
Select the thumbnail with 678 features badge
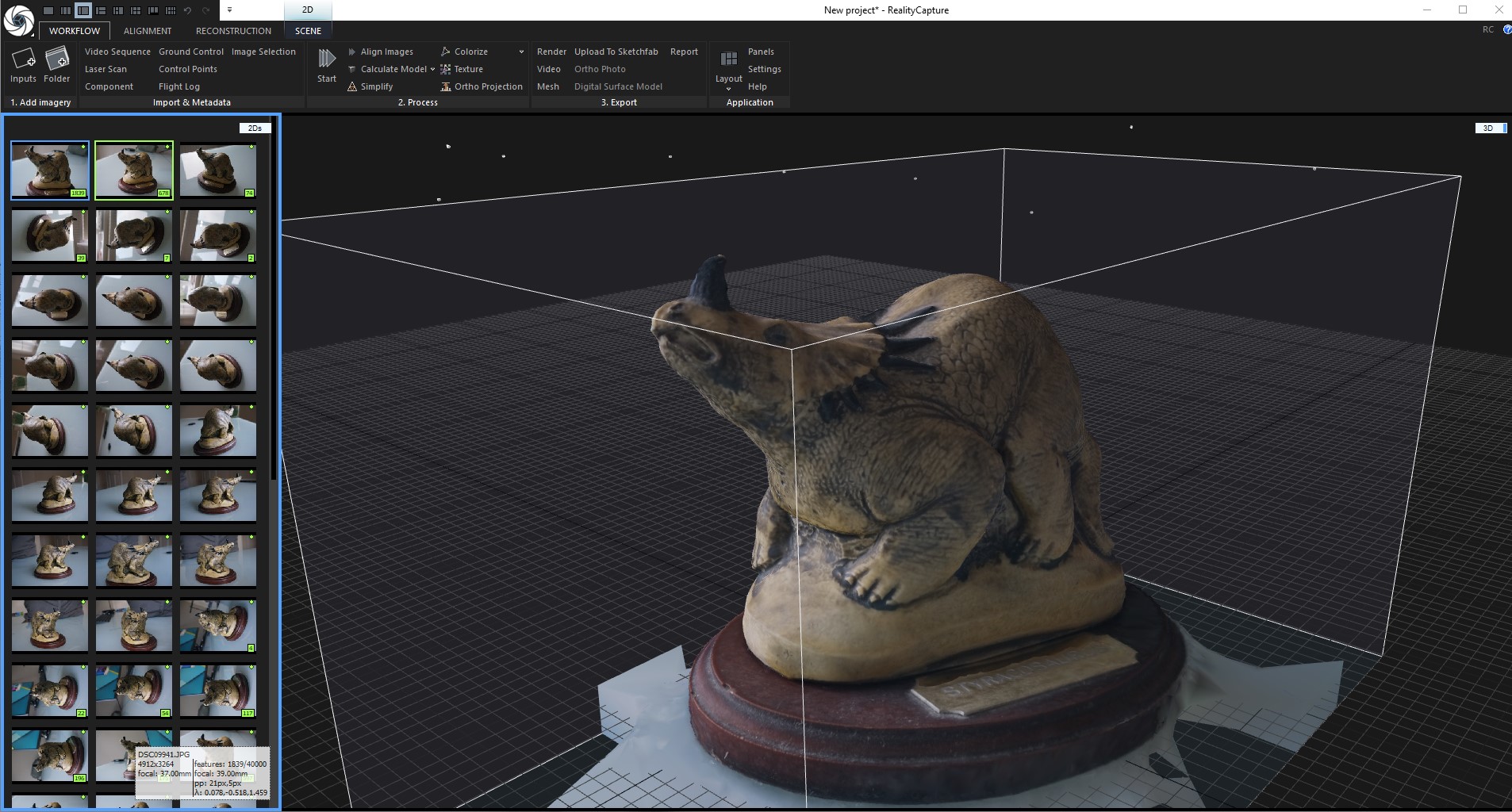point(134,170)
